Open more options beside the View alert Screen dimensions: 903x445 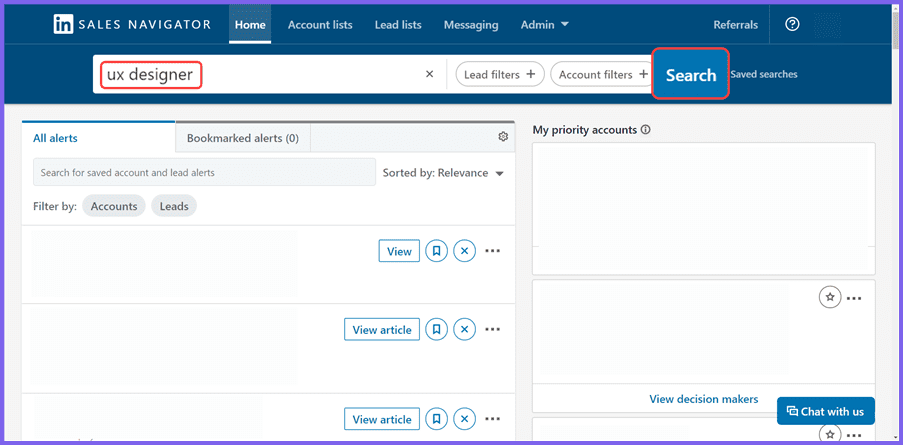tap(492, 251)
